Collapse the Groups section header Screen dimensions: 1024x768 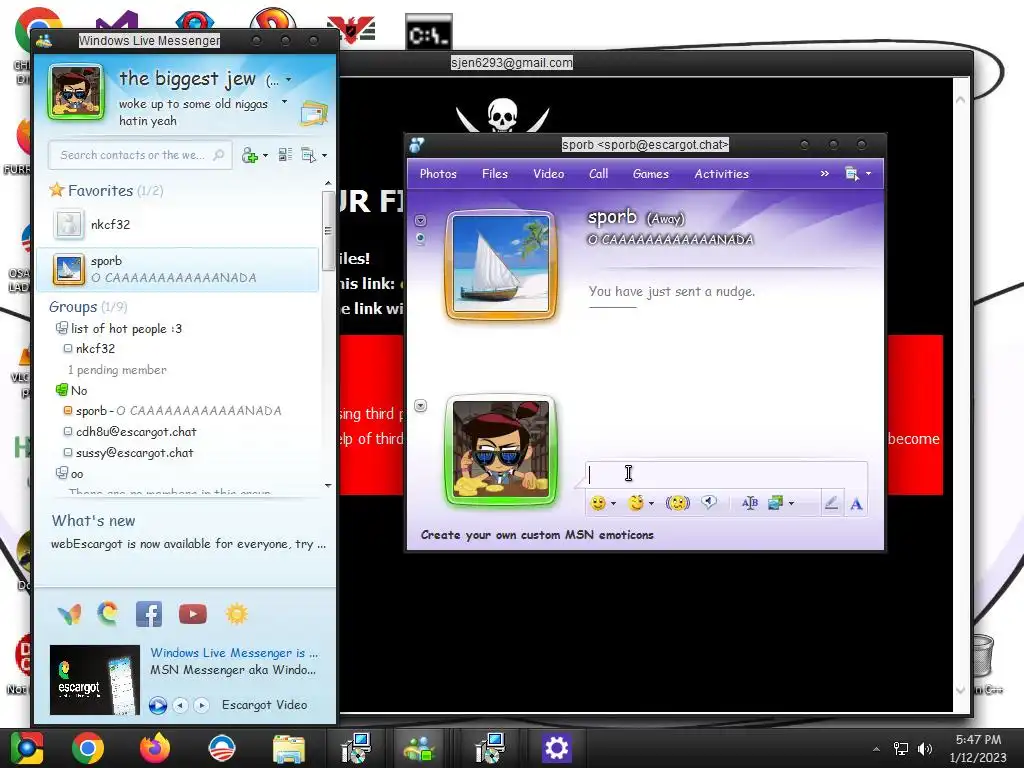(x=88, y=307)
